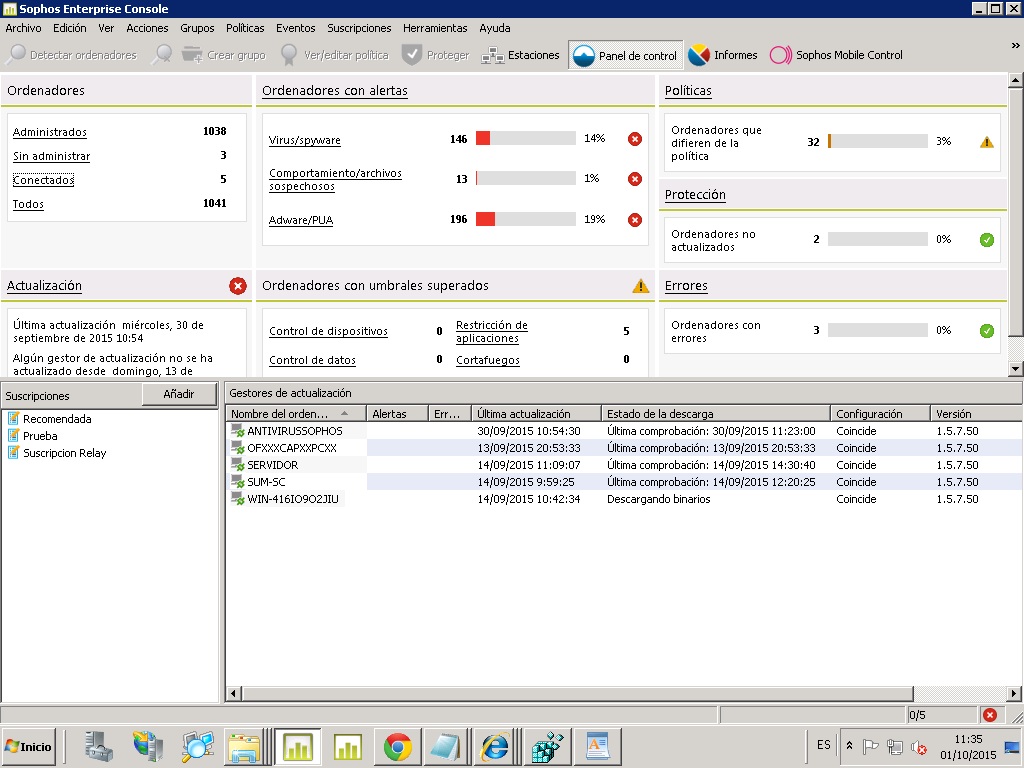Open the Suscripciones menu
This screenshot has height=768, width=1024.
point(359,28)
